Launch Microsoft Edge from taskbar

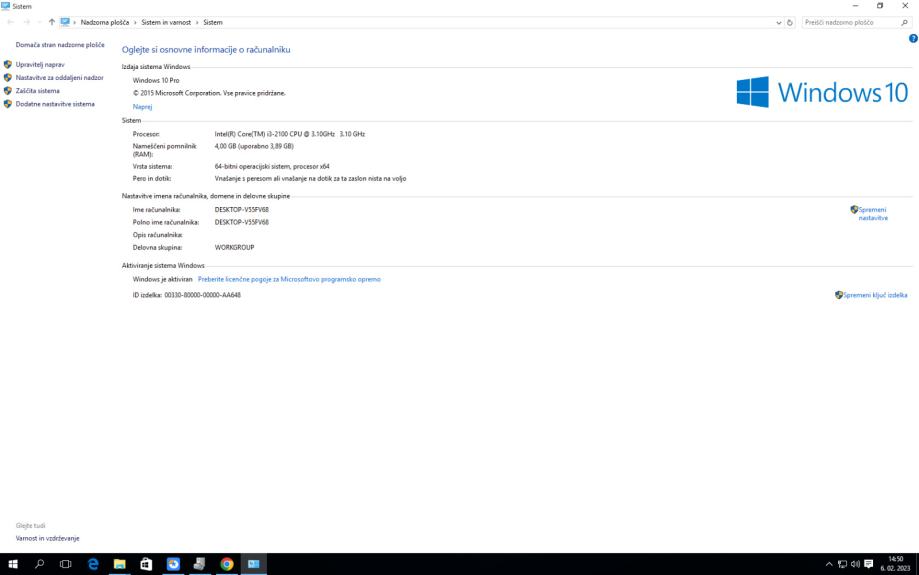[93, 564]
